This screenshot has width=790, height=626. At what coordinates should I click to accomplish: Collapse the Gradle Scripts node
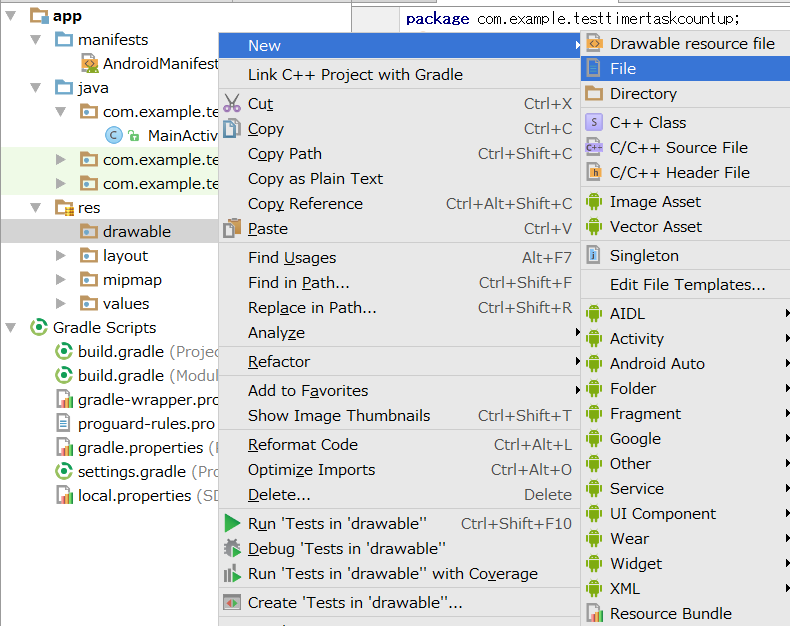coord(12,328)
